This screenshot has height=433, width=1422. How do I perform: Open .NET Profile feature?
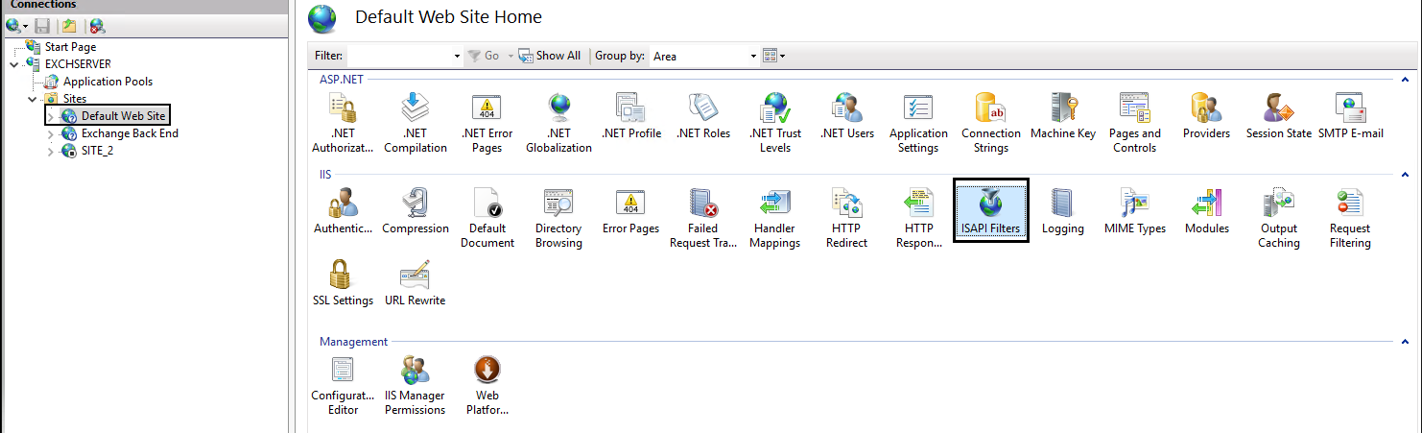pyautogui.click(x=631, y=116)
